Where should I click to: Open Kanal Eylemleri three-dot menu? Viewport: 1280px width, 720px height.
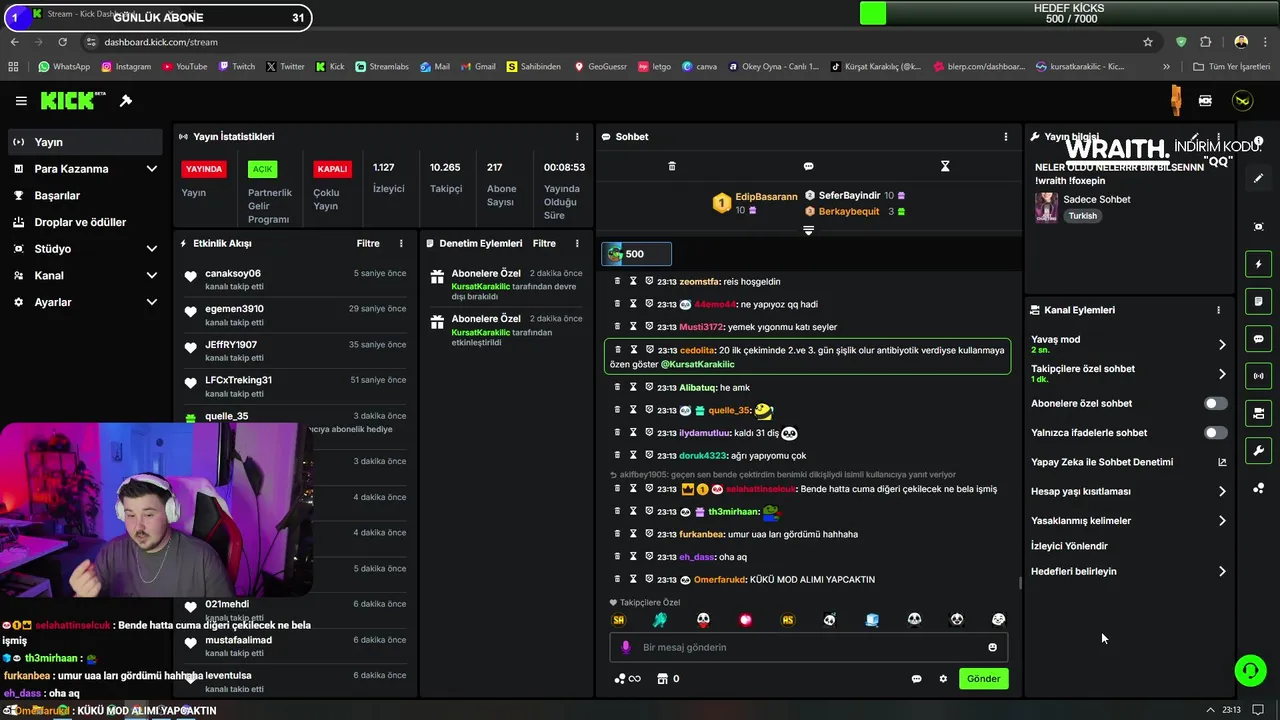1218,310
